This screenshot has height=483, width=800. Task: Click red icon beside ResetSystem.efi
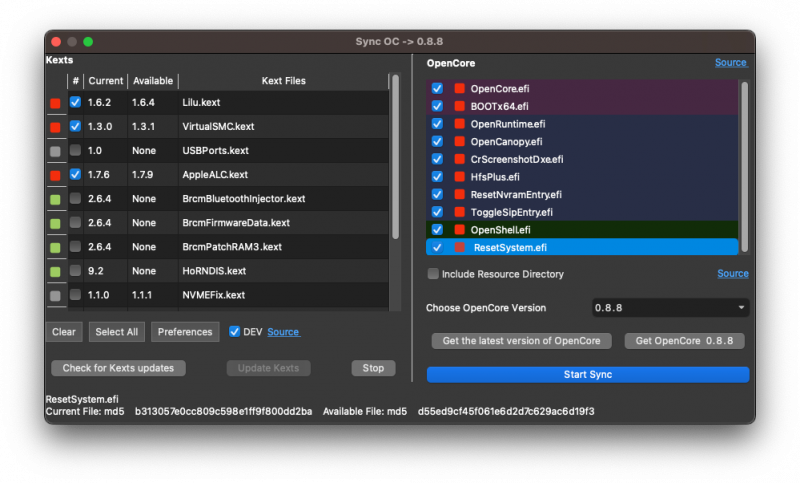pyautogui.click(x=461, y=247)
